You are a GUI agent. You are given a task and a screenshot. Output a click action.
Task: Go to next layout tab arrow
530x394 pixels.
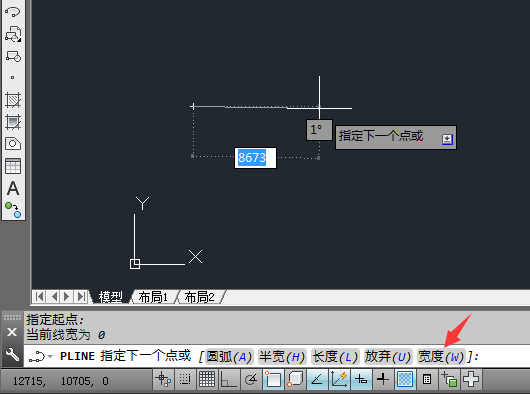point(67,297)
